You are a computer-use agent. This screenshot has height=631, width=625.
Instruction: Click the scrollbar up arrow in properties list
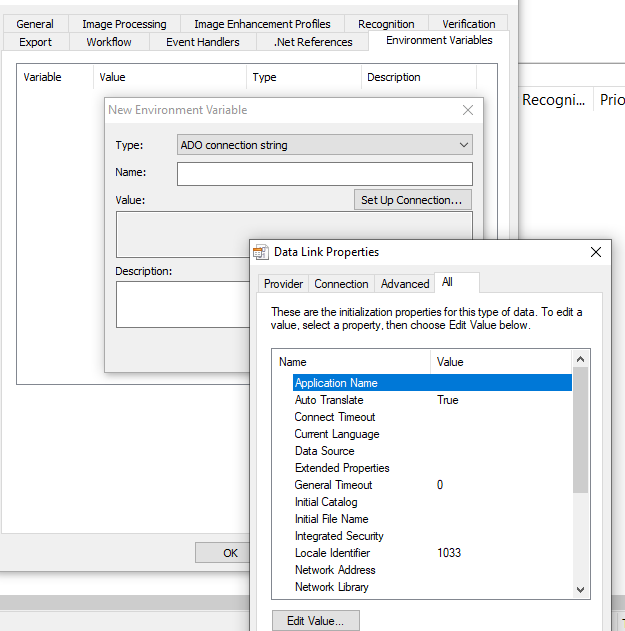coord(580,359)
